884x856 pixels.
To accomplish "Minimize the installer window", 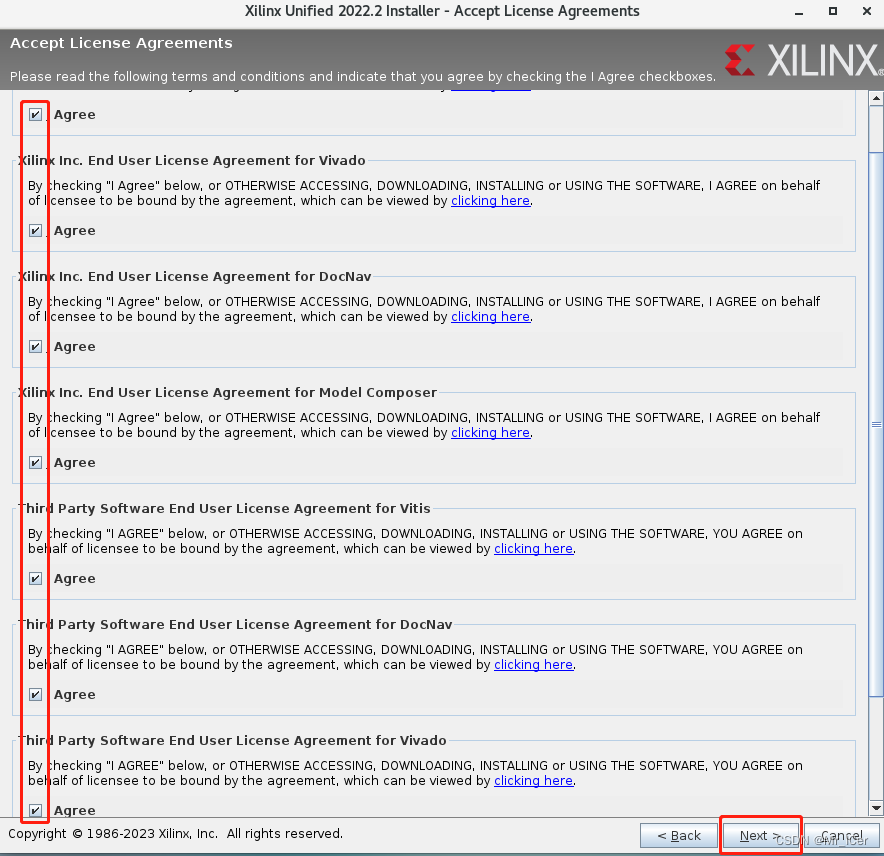I will [x=799, y=12].
